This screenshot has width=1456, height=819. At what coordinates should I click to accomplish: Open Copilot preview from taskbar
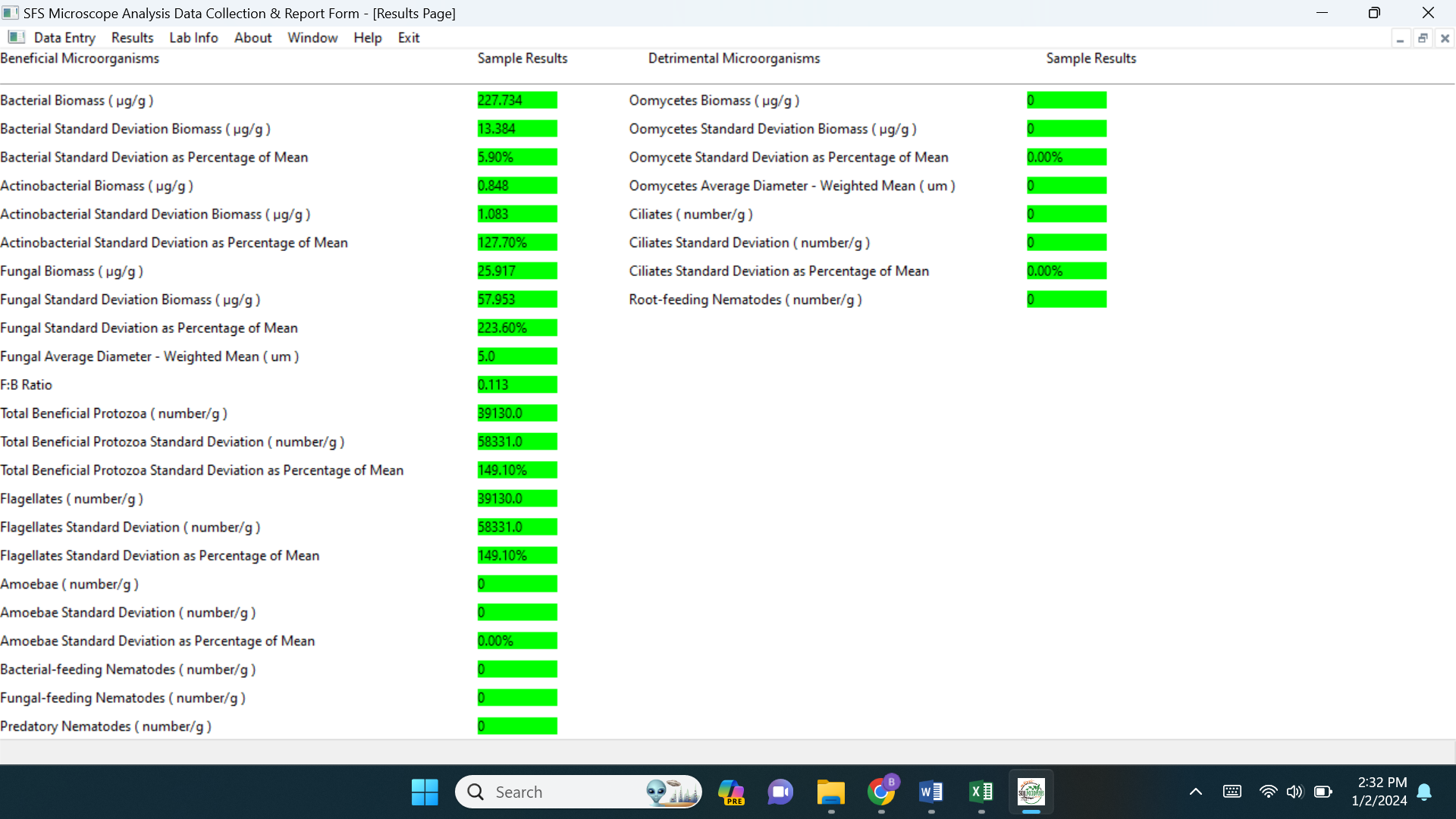pyautogui.click(x=731, y=792)
